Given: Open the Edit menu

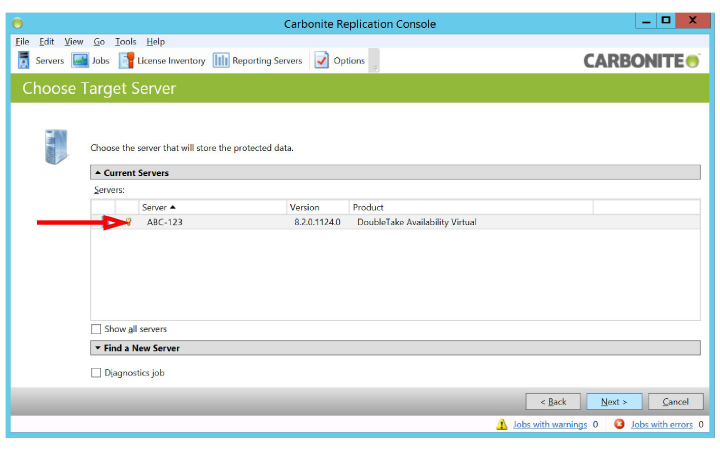Looking at the screenshot, I should tap(46, 42).
